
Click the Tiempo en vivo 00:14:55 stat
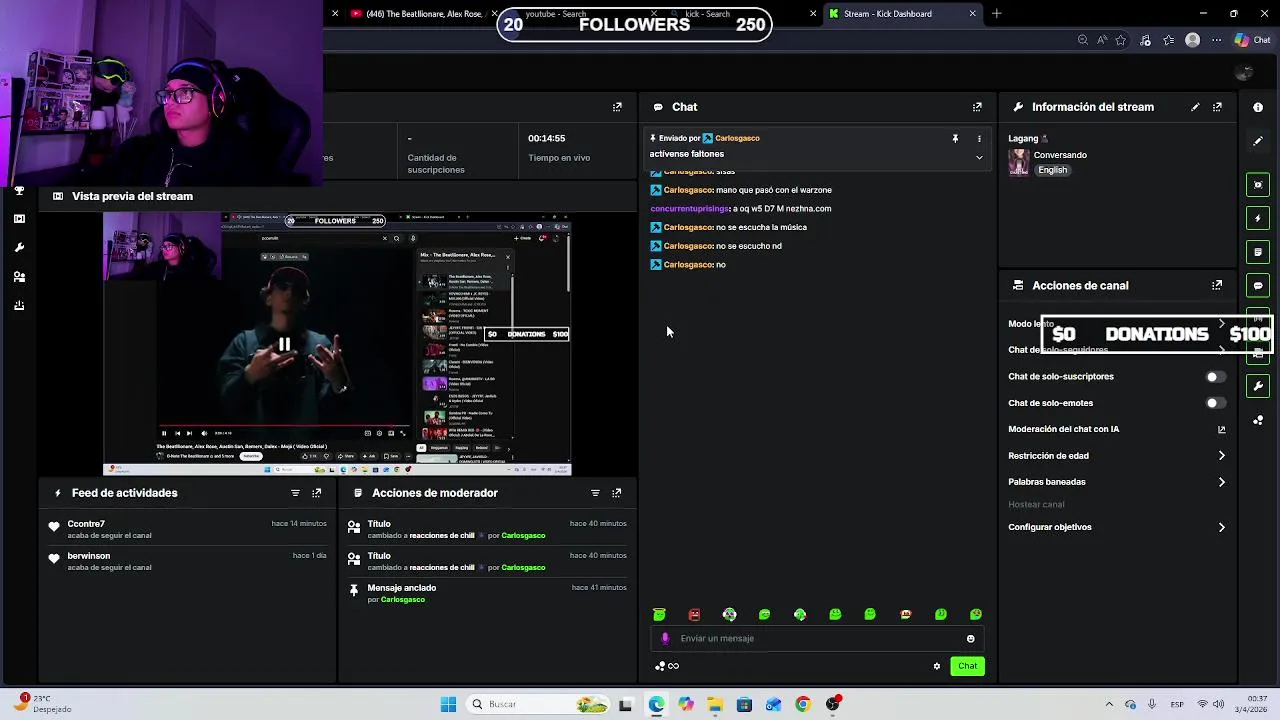point(560,147)
